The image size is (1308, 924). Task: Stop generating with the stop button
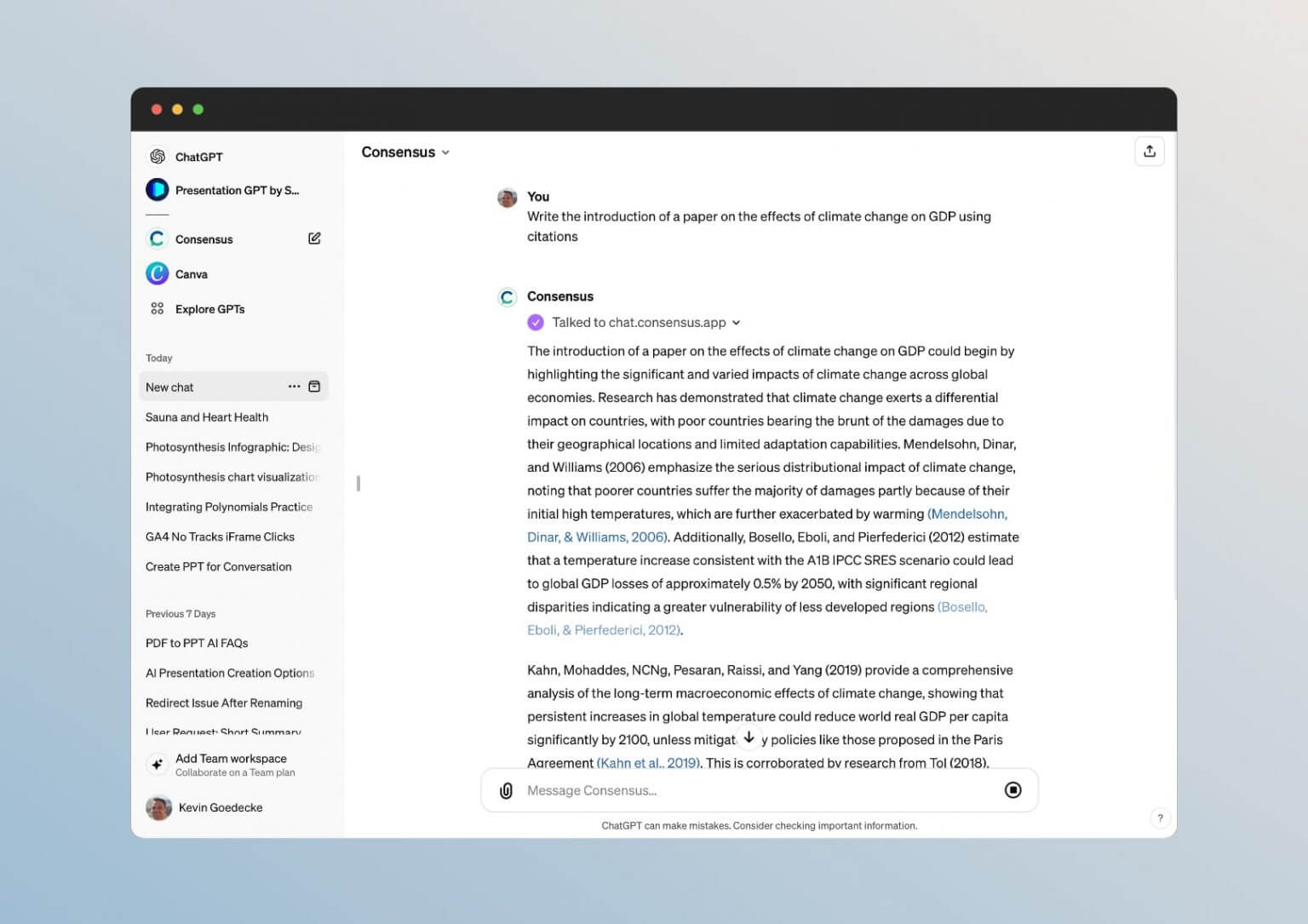pyautogui.click(x=1013, y=790)
